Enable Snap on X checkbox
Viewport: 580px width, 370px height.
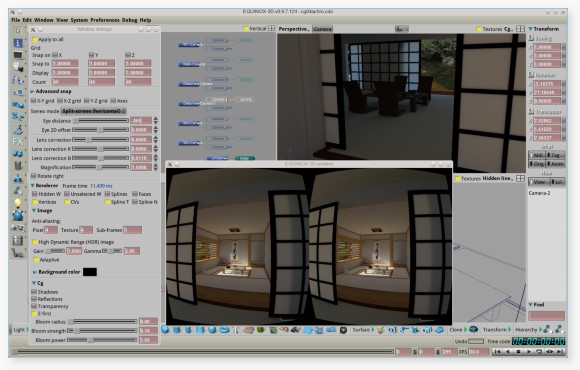point(55,55)
